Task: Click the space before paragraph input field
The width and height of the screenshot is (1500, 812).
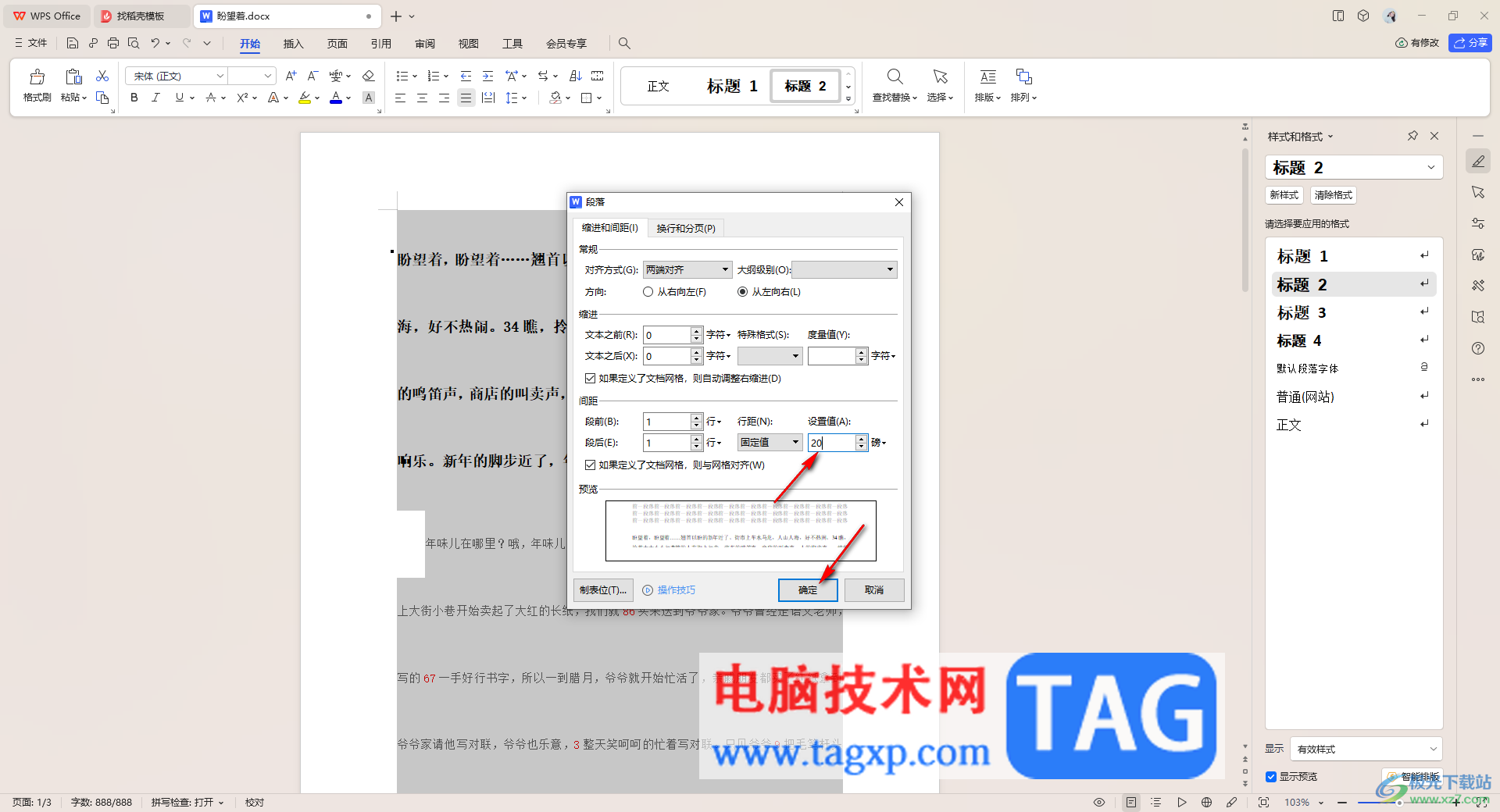Action: click(x=666, y=421)
